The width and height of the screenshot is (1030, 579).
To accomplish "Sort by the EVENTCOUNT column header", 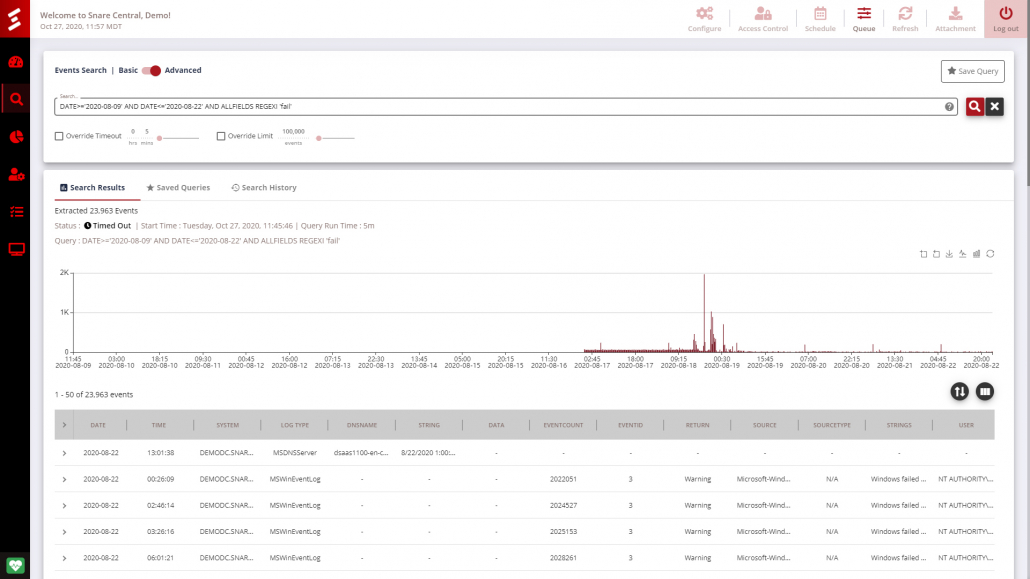I will [563, 425].
